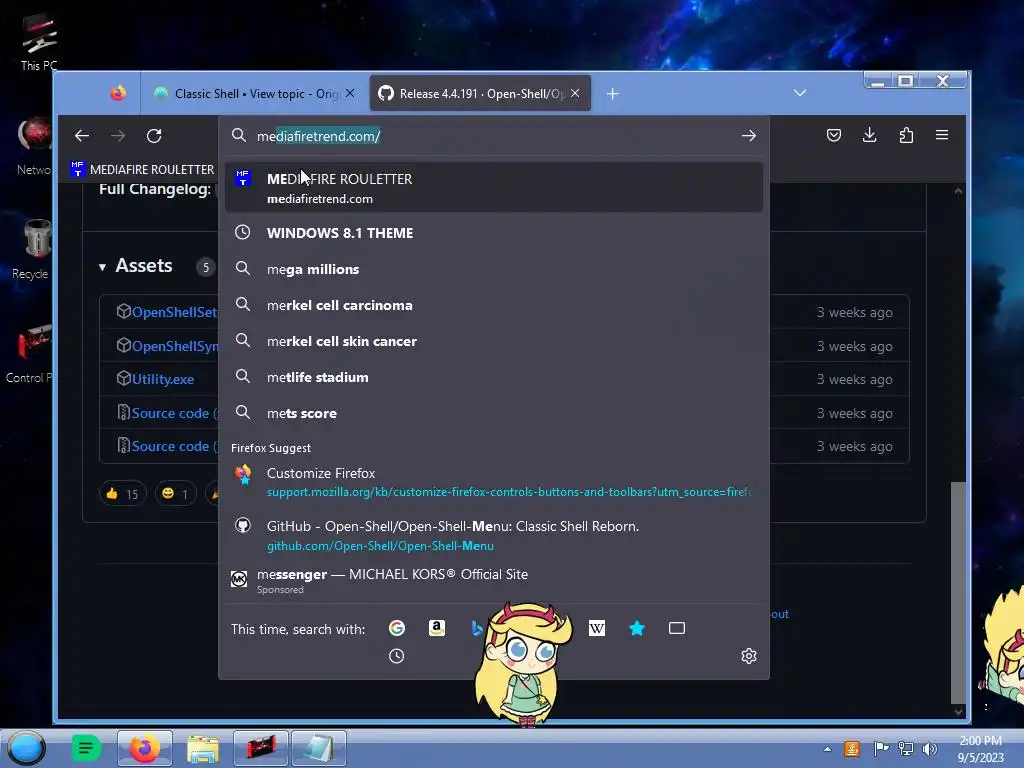The image size is (1024, 768).
Task: Show hidden tray icons arrow
Action: coord(827,749)
